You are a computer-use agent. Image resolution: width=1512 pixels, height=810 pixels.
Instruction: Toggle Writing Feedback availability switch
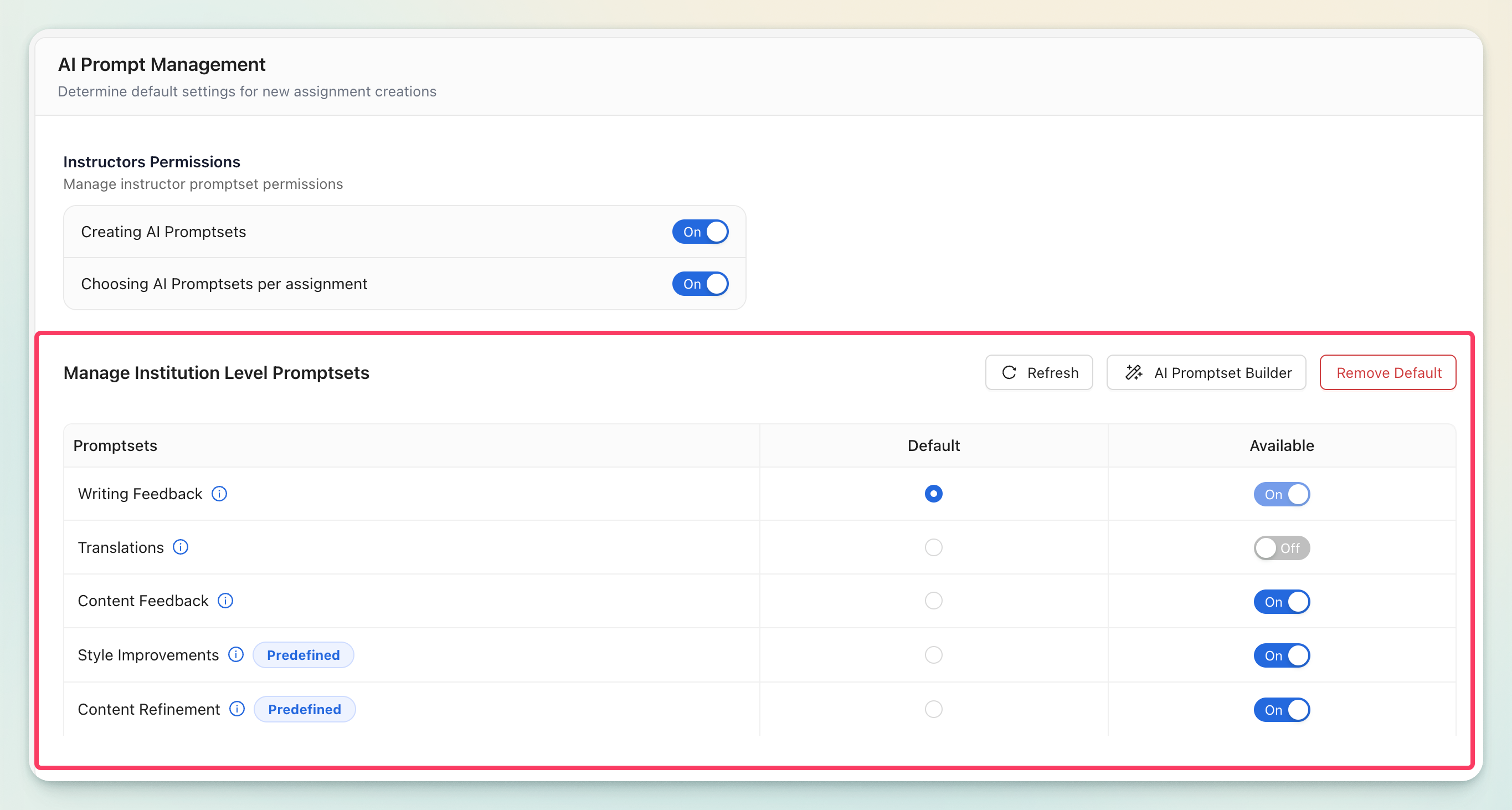tap(1282, 494)
